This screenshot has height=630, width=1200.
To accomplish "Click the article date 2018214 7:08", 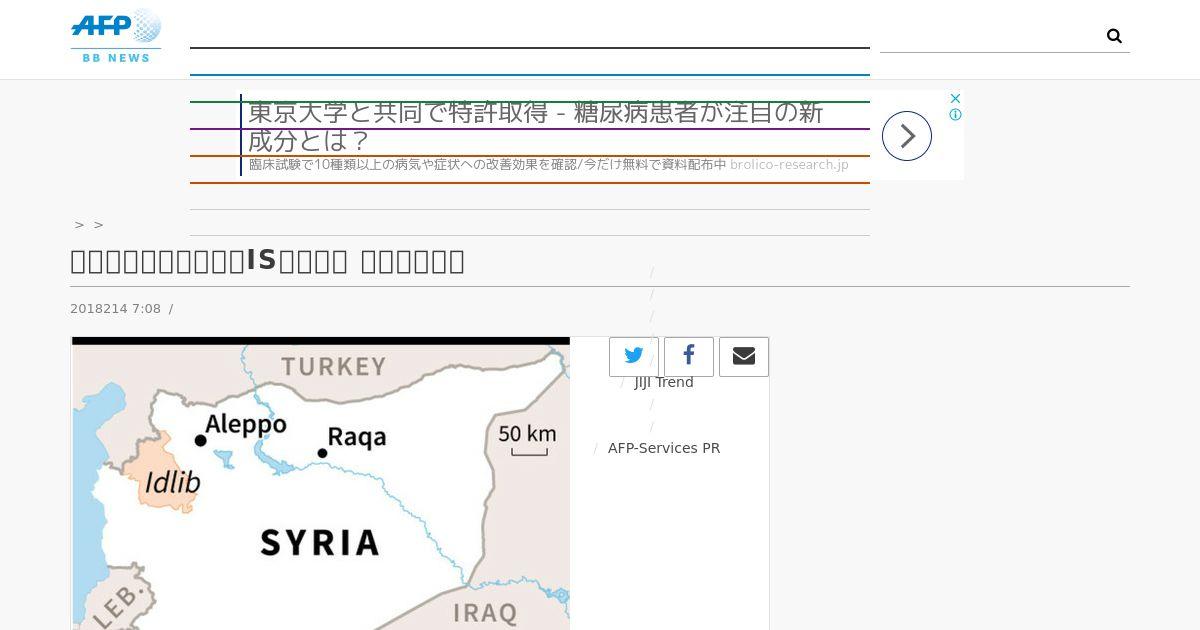I will [x=115, y=309].
